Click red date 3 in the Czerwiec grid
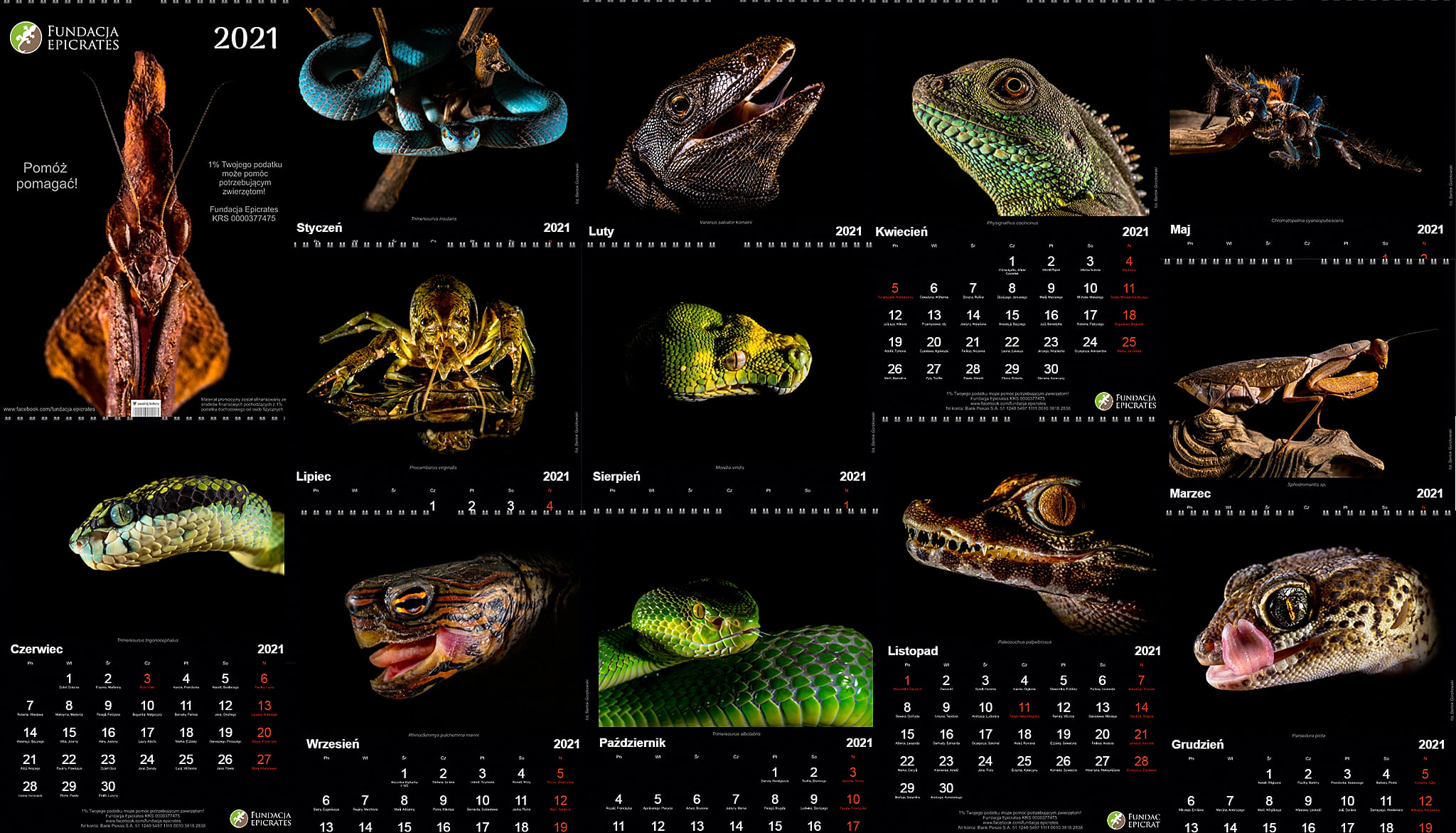This screenshot has width=1456, height=833. pos(147,679)
